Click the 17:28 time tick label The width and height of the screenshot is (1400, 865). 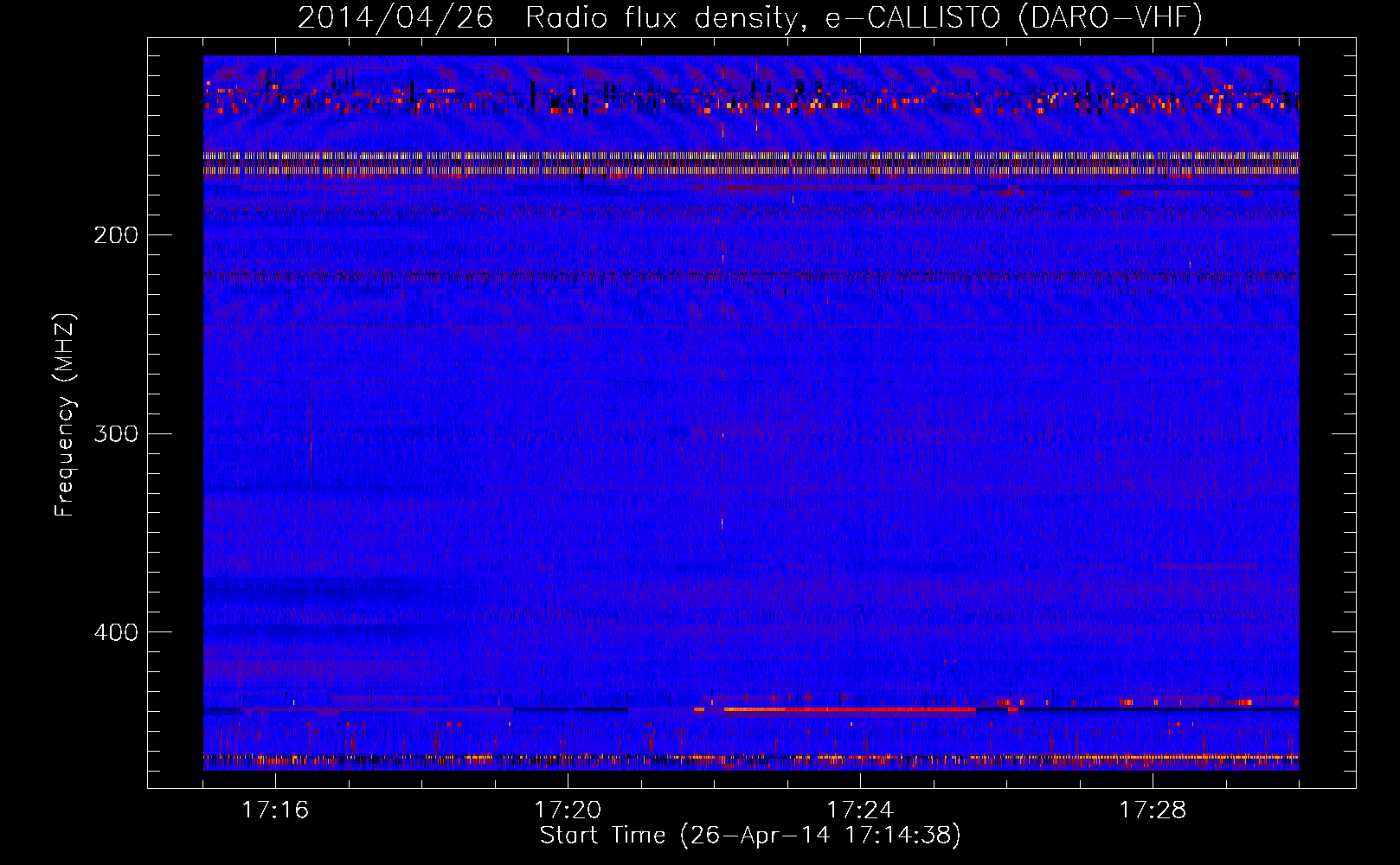tap(1153, 811)
